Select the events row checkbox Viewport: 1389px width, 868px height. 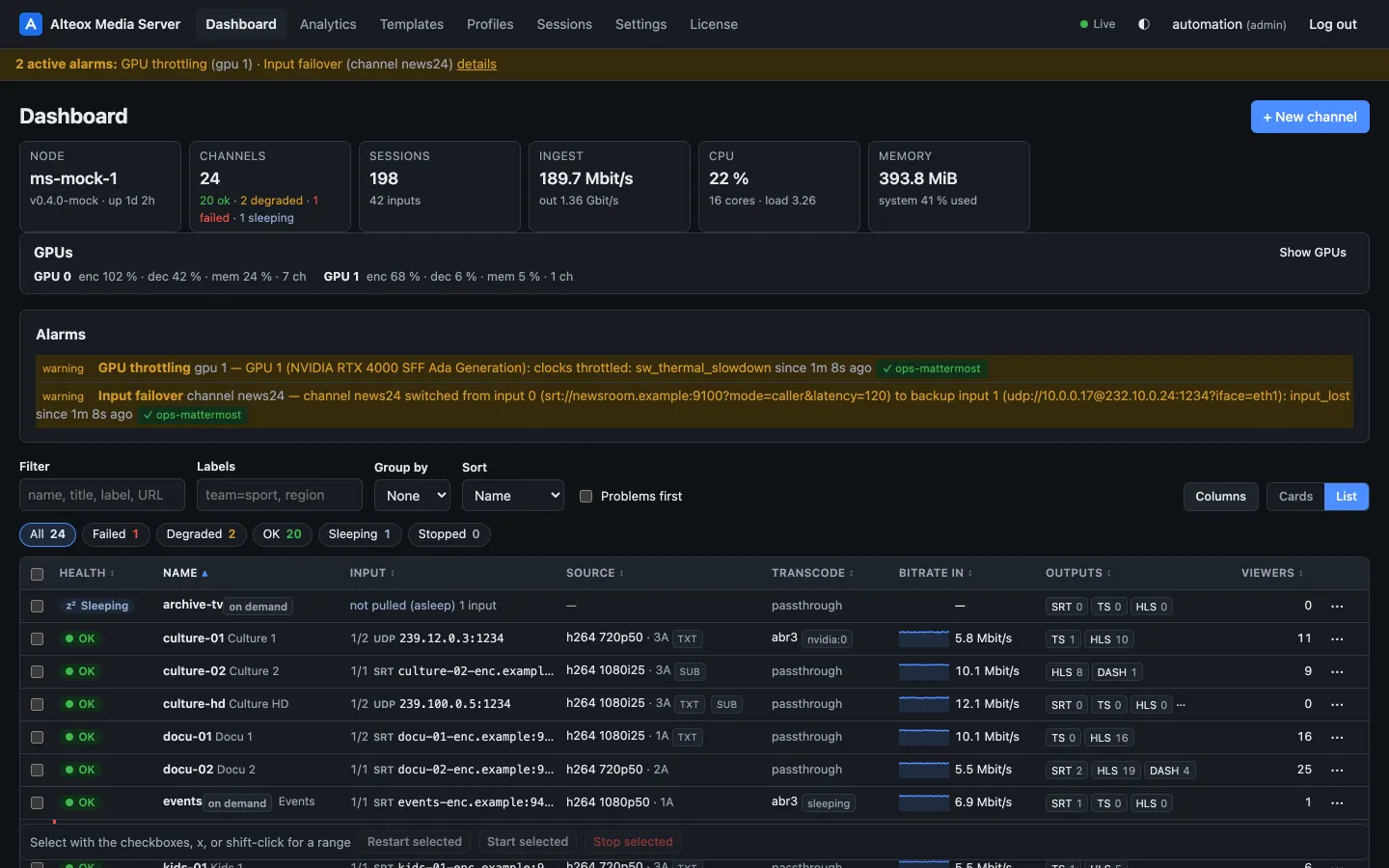[x=37, y=803]
